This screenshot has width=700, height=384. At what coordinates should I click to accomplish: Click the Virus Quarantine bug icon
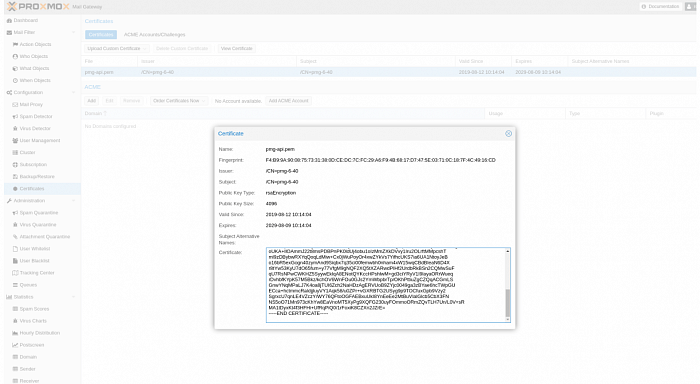tap(15, 225)
